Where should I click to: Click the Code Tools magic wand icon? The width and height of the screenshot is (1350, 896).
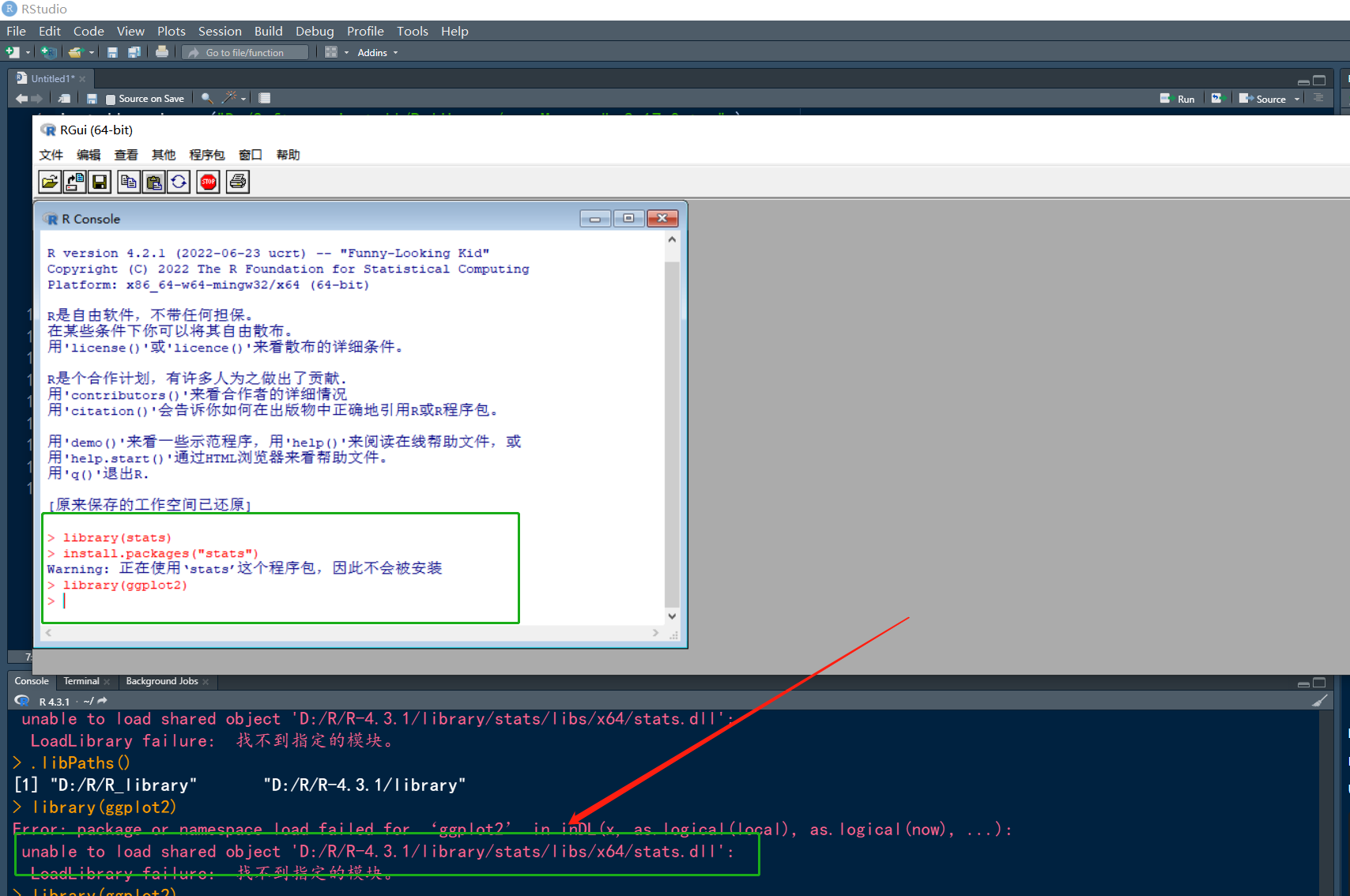(x=229, y=98)
